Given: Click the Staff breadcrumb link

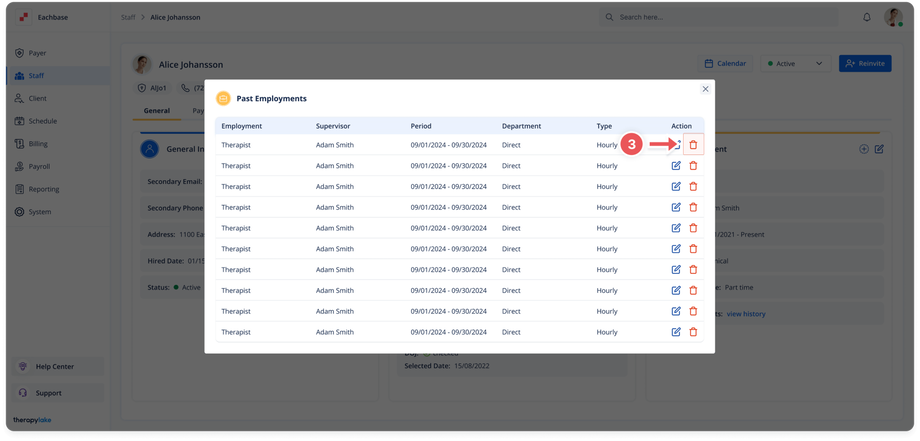Looking at the screenshot, I should point(127,17).
